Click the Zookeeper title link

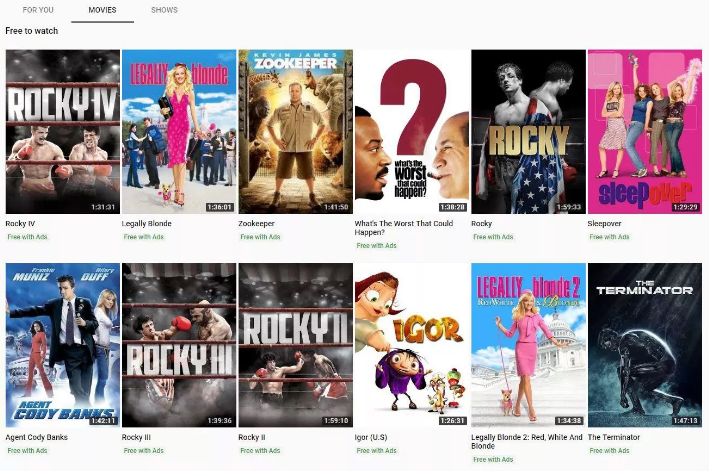(x=256, y=223)
